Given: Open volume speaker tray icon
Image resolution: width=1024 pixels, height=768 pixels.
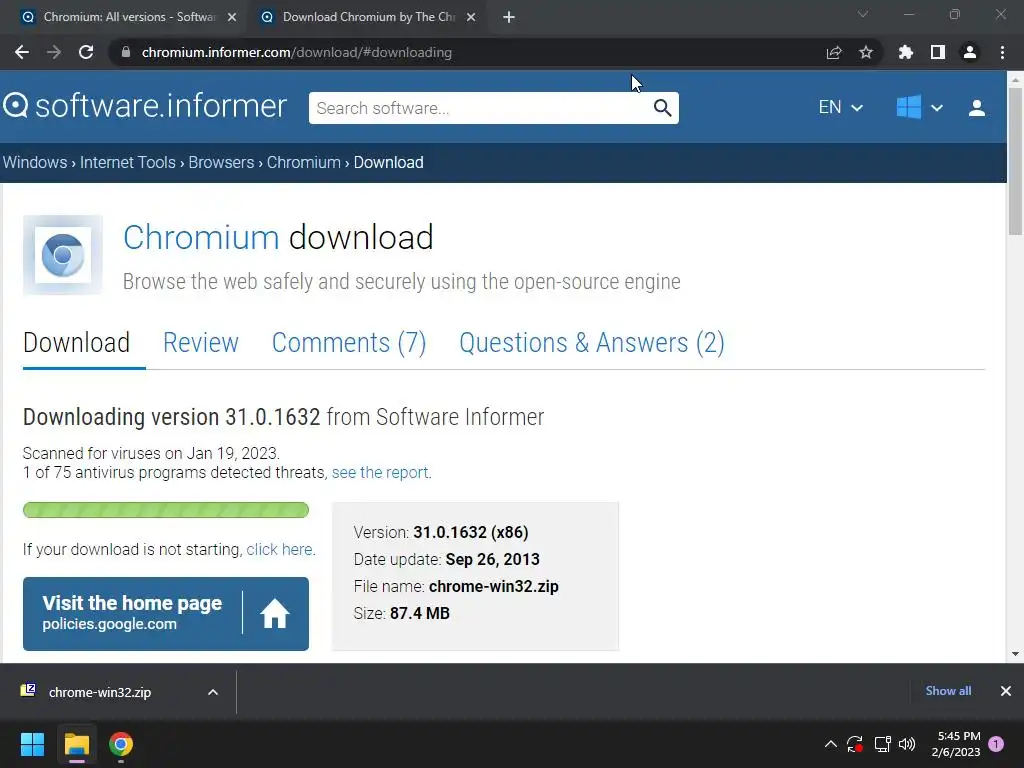Looking at the screenshot, I should (907, 744).
